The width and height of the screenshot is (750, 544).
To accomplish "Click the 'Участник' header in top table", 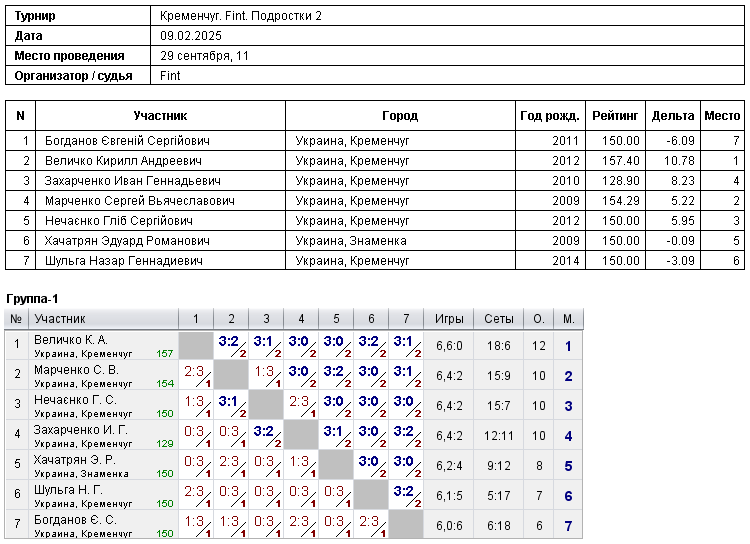I will pyautogui.click(x=160, y=116).
